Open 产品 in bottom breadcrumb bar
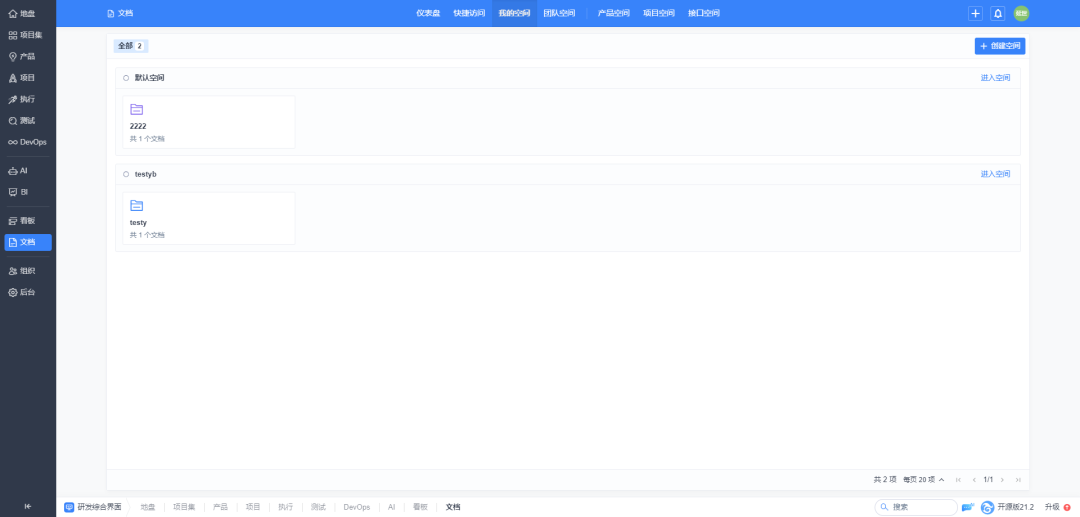The width and height of the screenshot is (1080, 517). pos(220,507)
